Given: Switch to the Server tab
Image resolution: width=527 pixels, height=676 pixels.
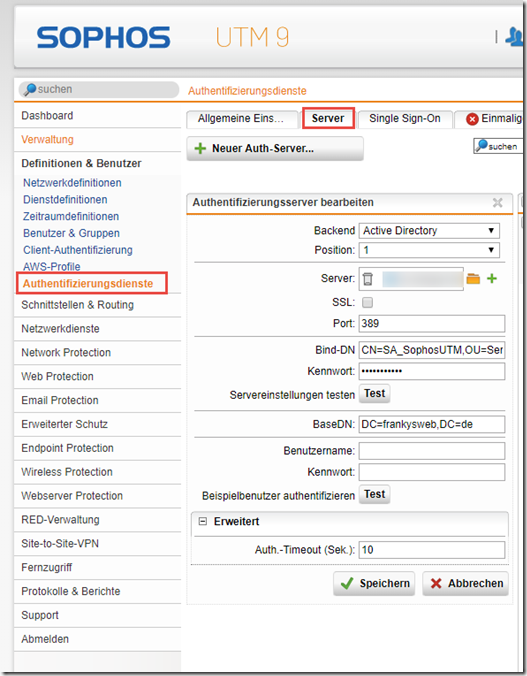Looking at the screenshot, I should click(x=328, y=119).
